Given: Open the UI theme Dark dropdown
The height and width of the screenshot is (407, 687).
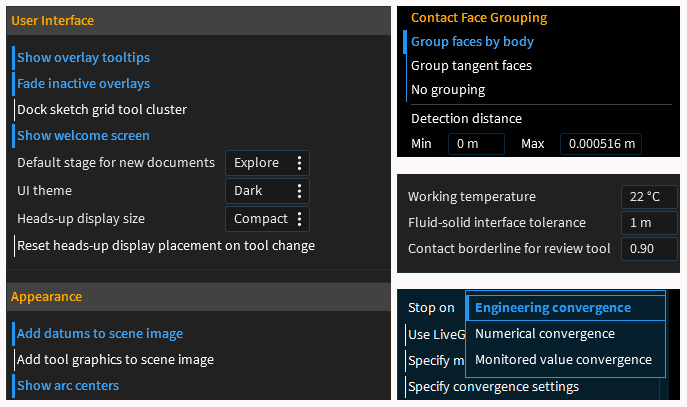Looking at the screenshot, I should click(x=267, y=191).
